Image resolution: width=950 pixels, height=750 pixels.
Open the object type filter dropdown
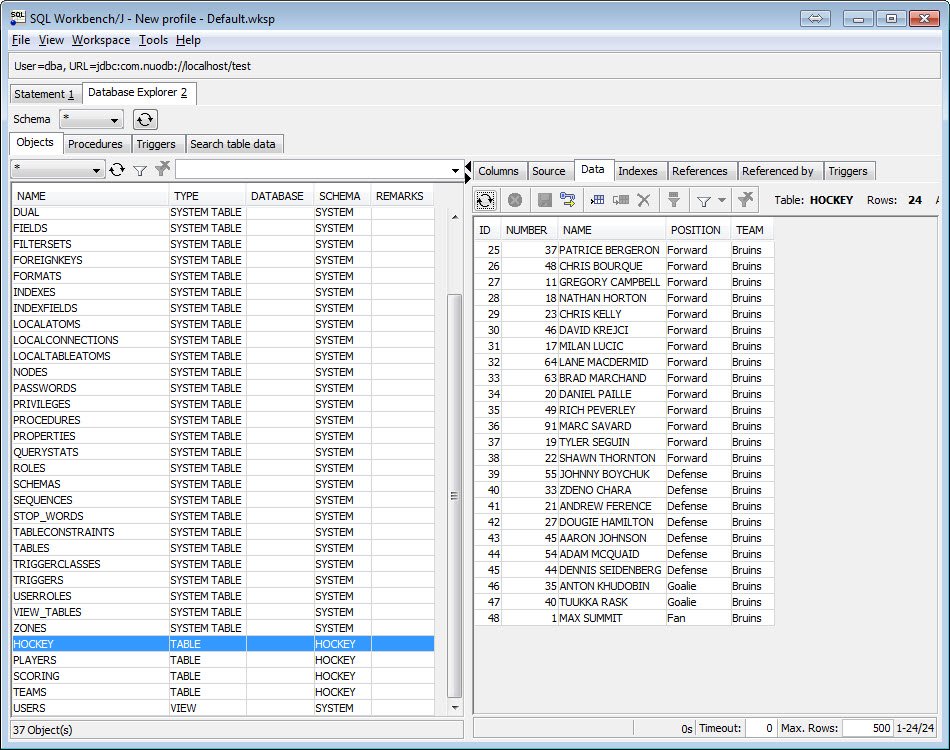click(x=58, y=170)
